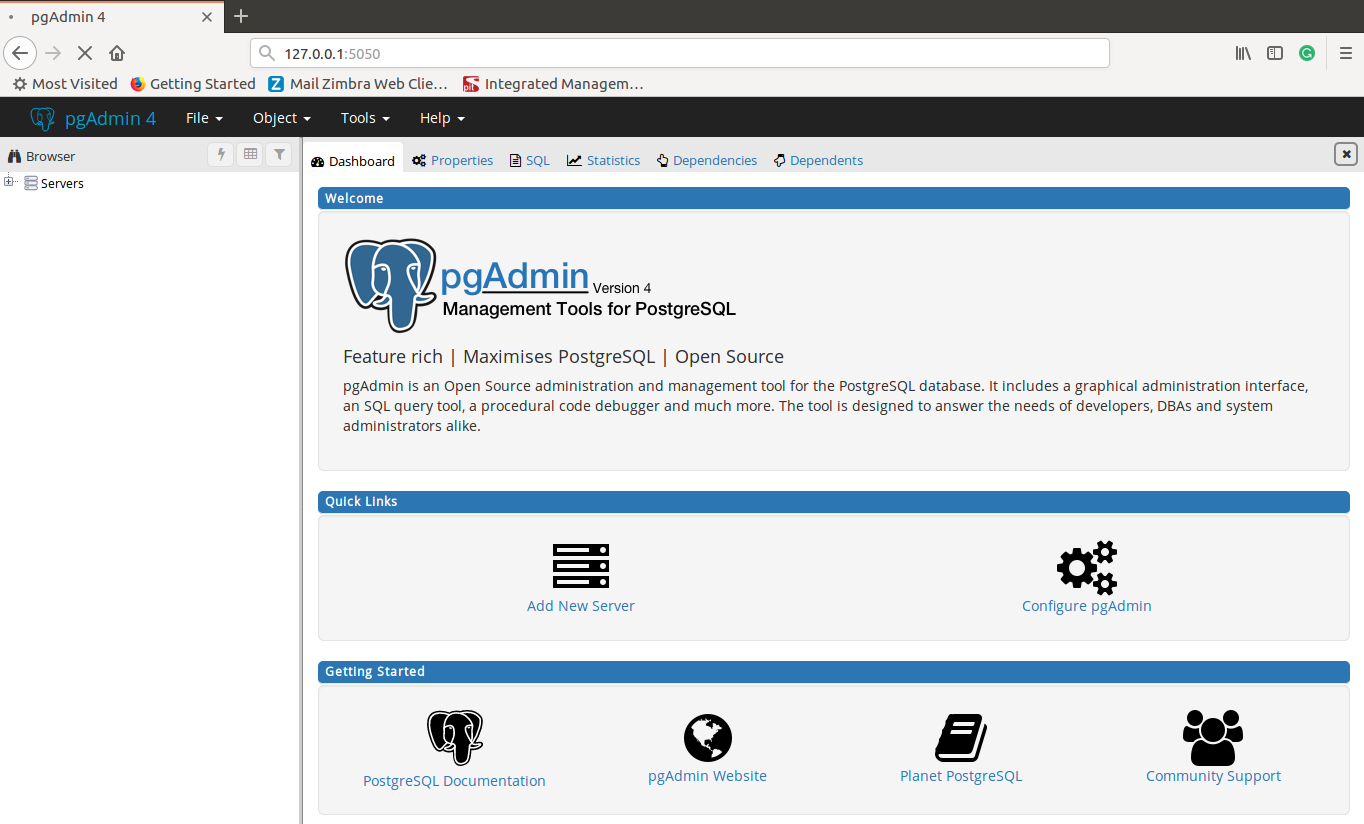Screen dimensions: 1364x824
Task: Switch to the SQL tab
Action: click(x=530, y=160)
